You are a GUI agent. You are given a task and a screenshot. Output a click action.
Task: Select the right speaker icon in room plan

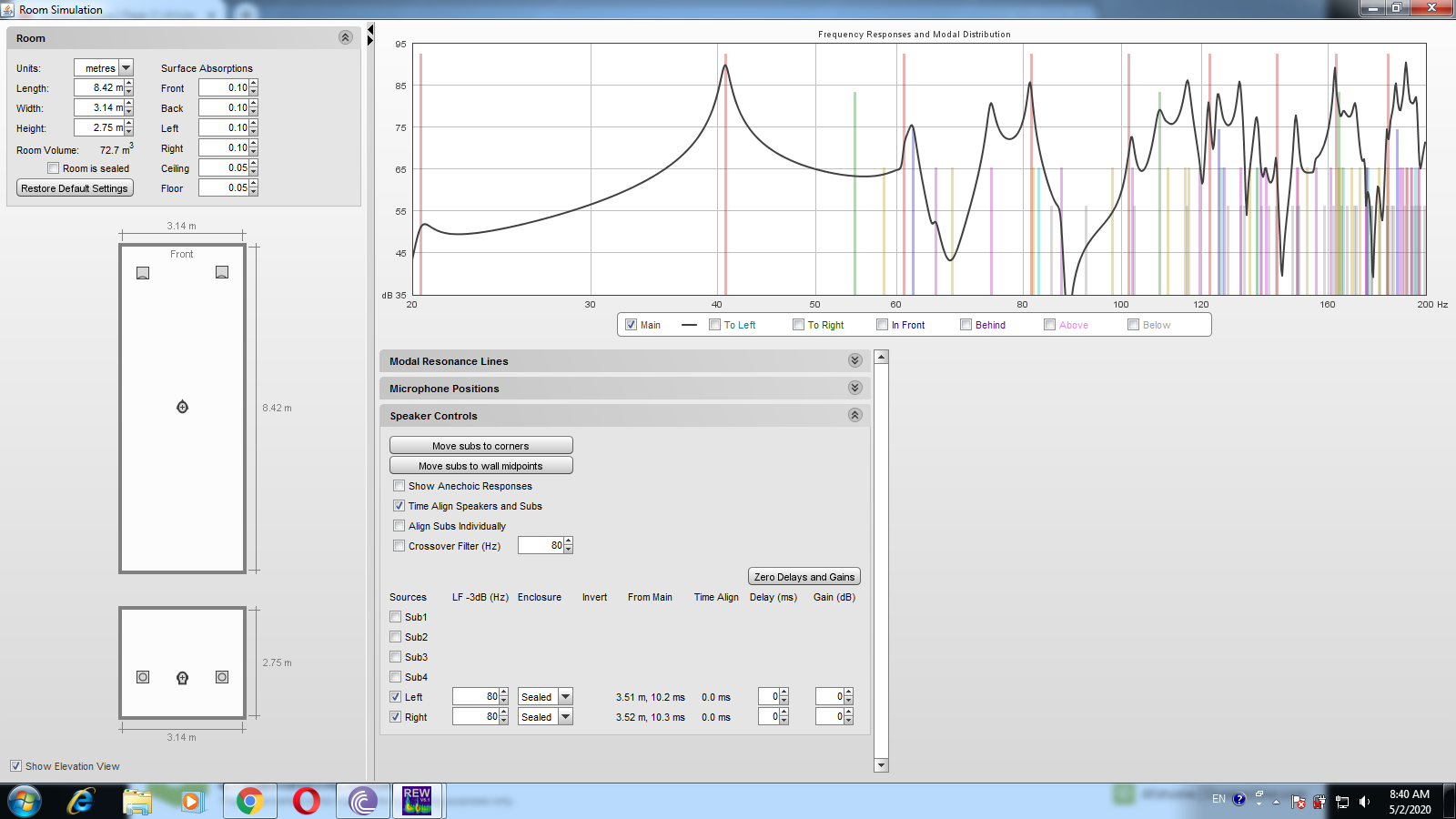(222, 272)
